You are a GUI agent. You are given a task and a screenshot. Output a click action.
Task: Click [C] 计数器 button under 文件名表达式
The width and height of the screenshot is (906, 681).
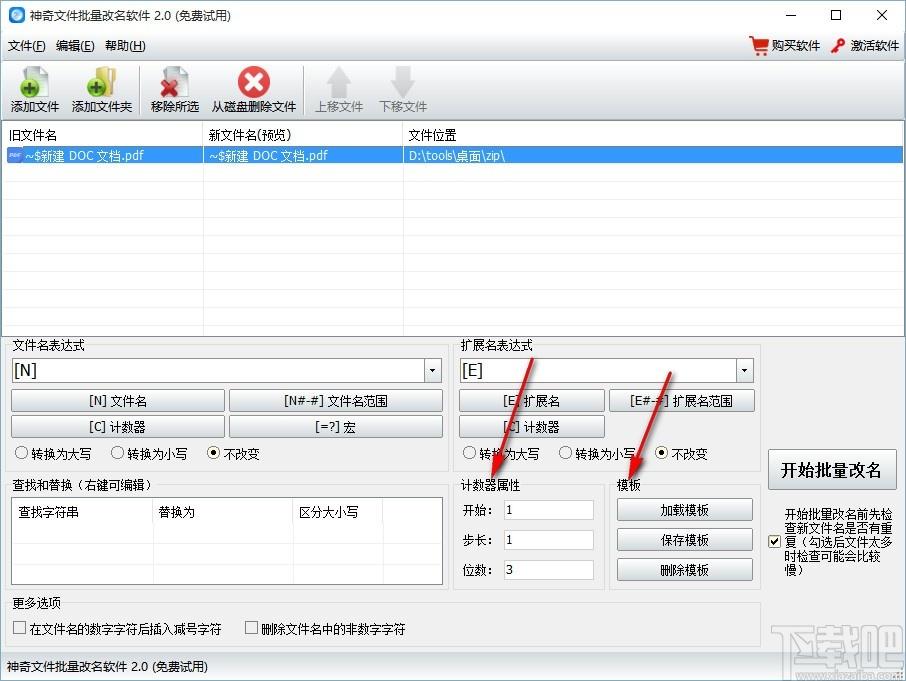[x=118, y=427]
